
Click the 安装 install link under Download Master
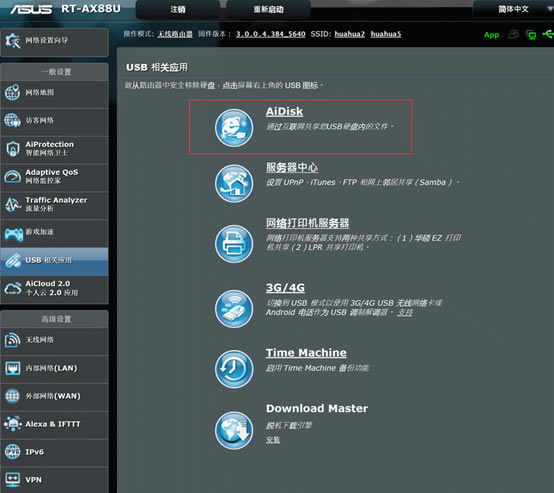click(273, 440)
